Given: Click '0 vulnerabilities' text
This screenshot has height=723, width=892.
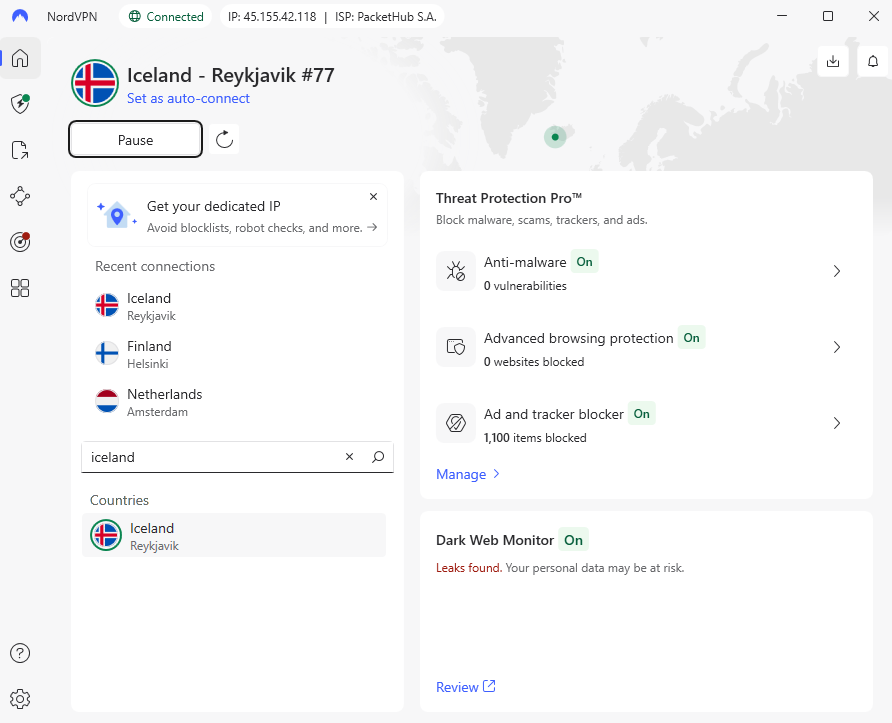Looking at the screenshot, I should pyautogui.click(x=525, y=286).
